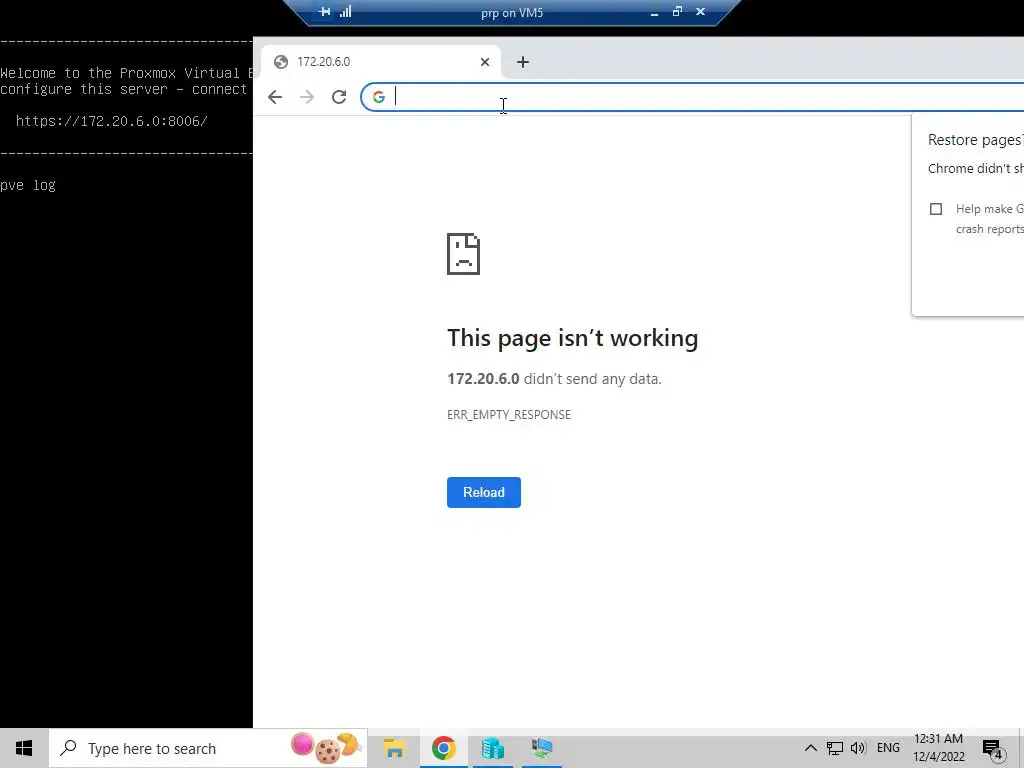
Task: Open the clock showing 12:31 AM
Action: (938, 748)
